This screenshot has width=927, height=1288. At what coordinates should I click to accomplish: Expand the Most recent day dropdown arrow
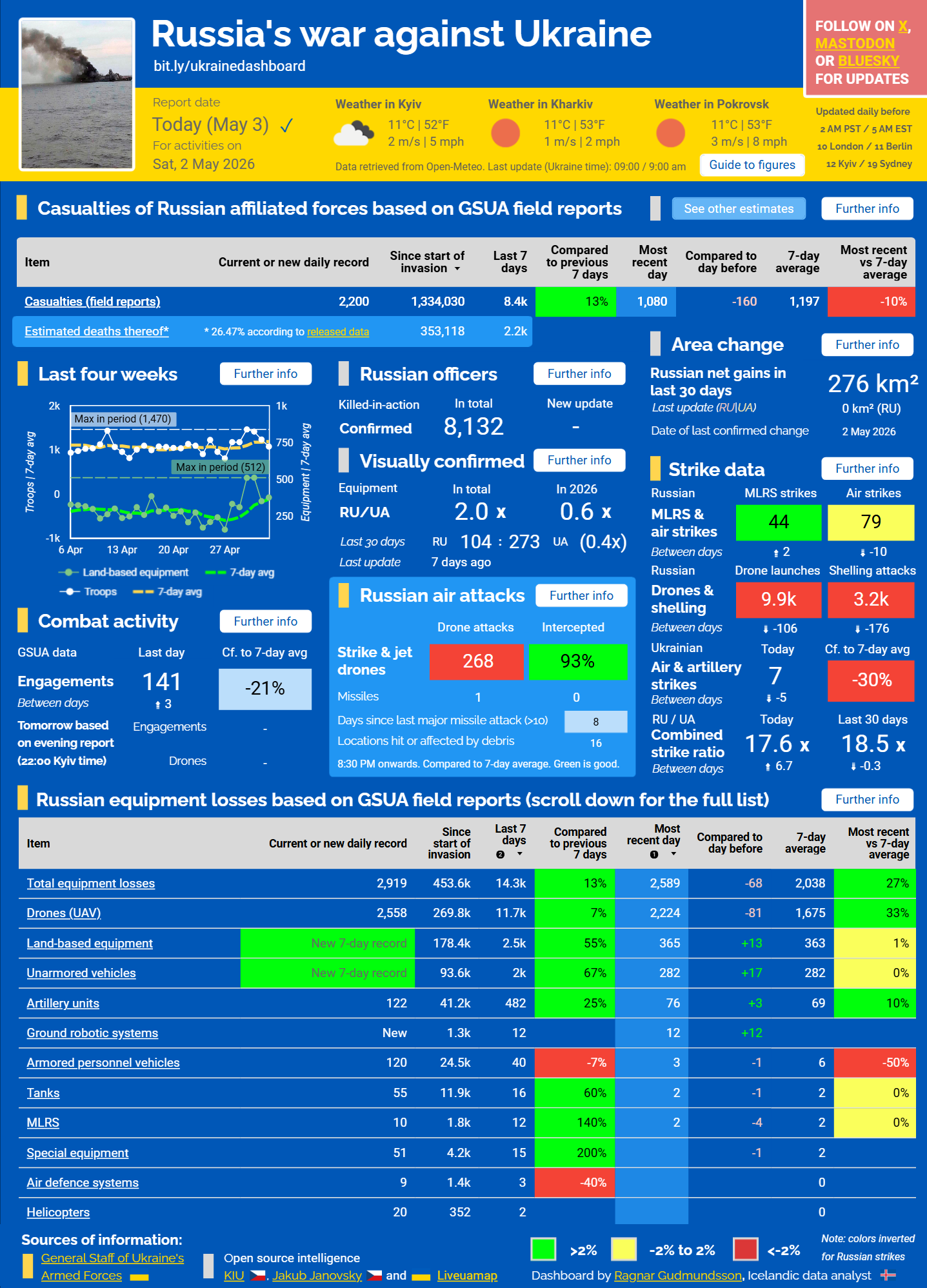point(673,854)
